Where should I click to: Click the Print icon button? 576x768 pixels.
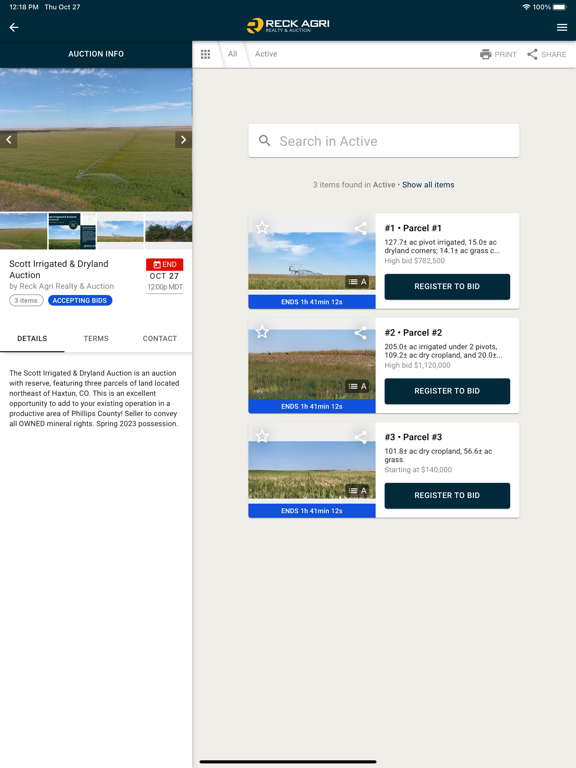point(498,54)
